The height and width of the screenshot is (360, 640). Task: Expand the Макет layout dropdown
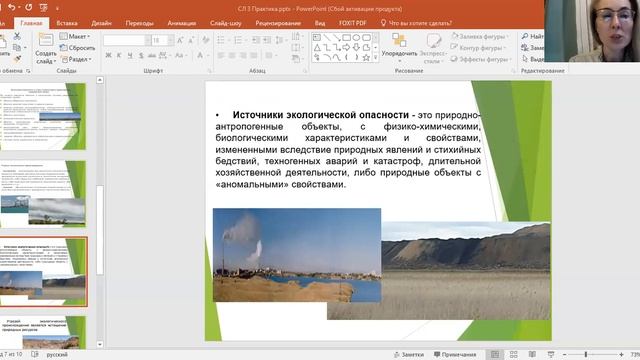point(75,36)
